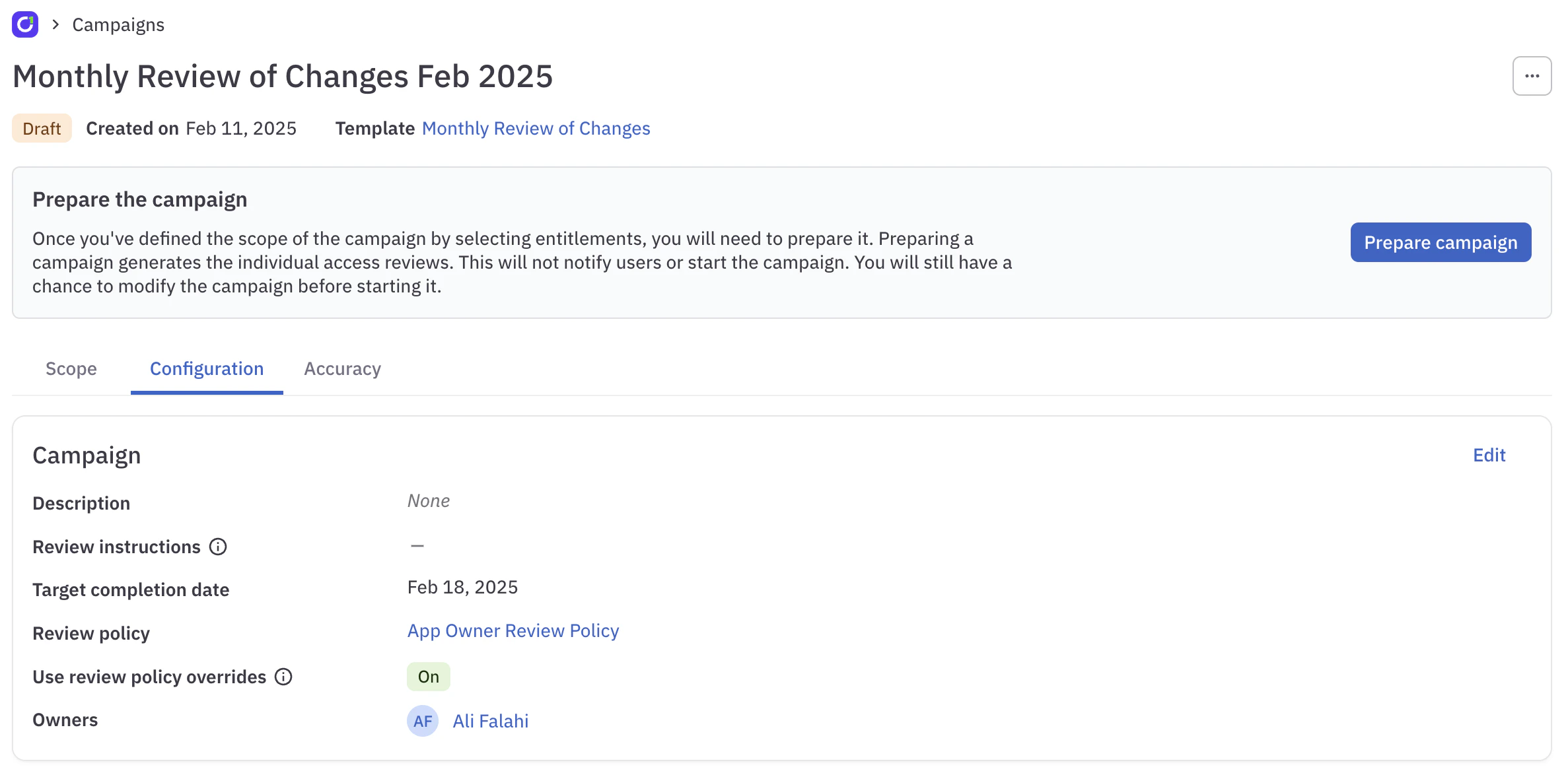
Task: Click the AF owner avatar
Action: [423, 721]
